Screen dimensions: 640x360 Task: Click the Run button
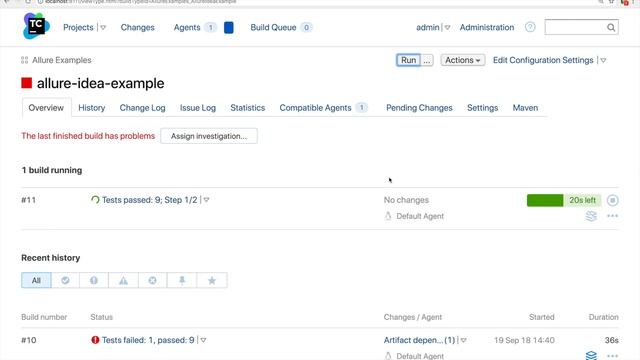pos(409,60)
